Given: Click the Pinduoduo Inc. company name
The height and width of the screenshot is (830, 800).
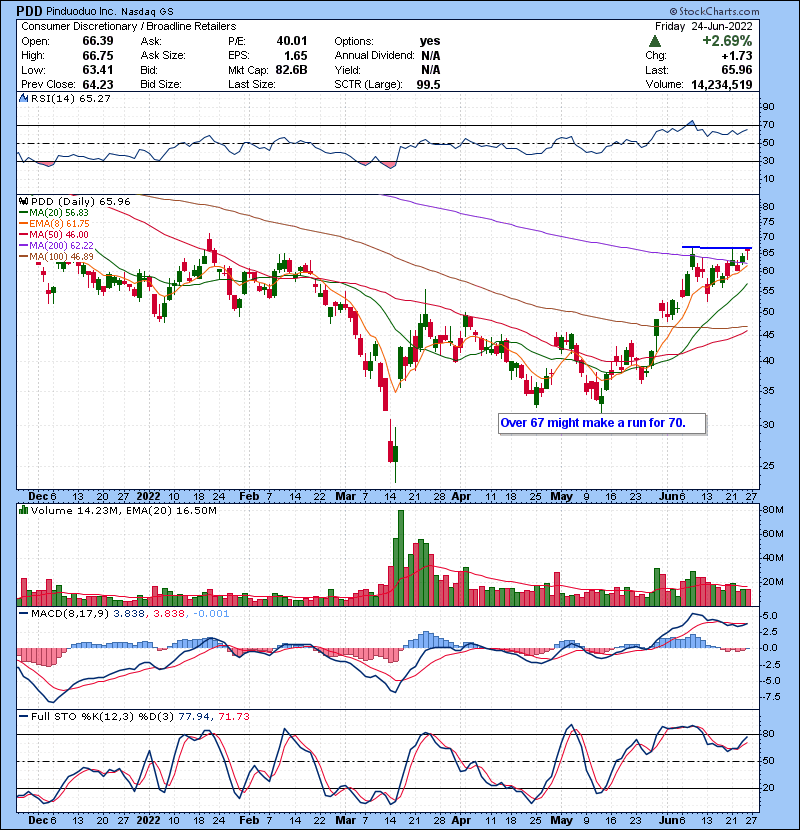Looking at the screenshot, I should pos(80,11).
